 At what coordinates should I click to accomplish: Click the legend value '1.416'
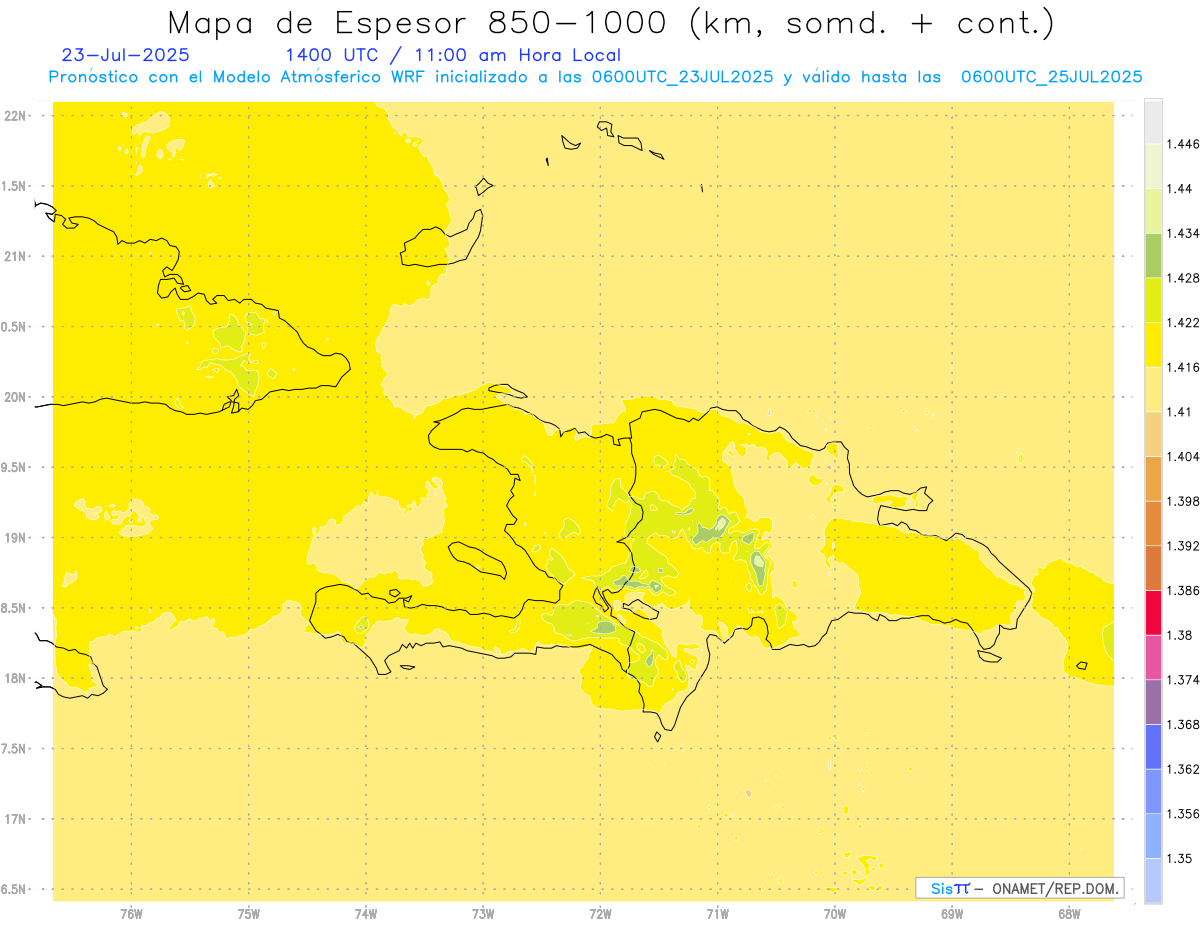click(1183, 367)
